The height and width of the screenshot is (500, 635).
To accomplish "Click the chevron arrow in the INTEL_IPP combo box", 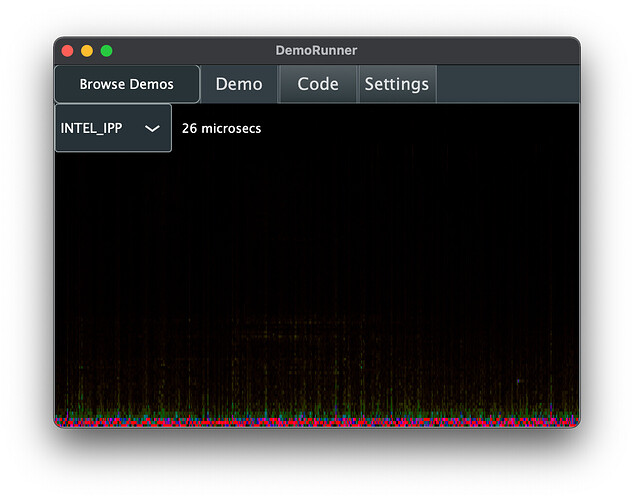I will tap(152, 129).
